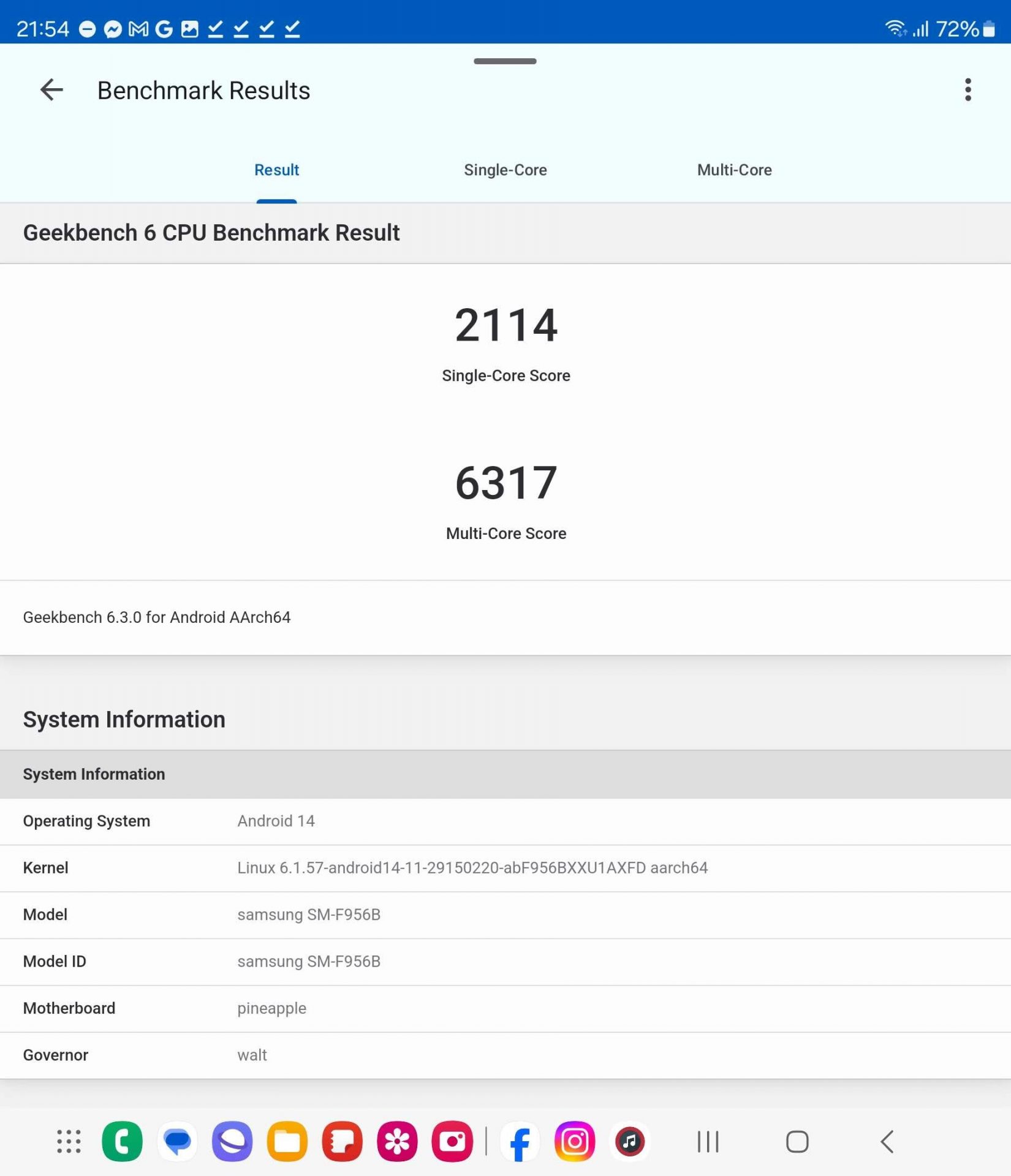Tap the top drag handle bar
1011x1176 pixels.
click(x=505, y=61)
